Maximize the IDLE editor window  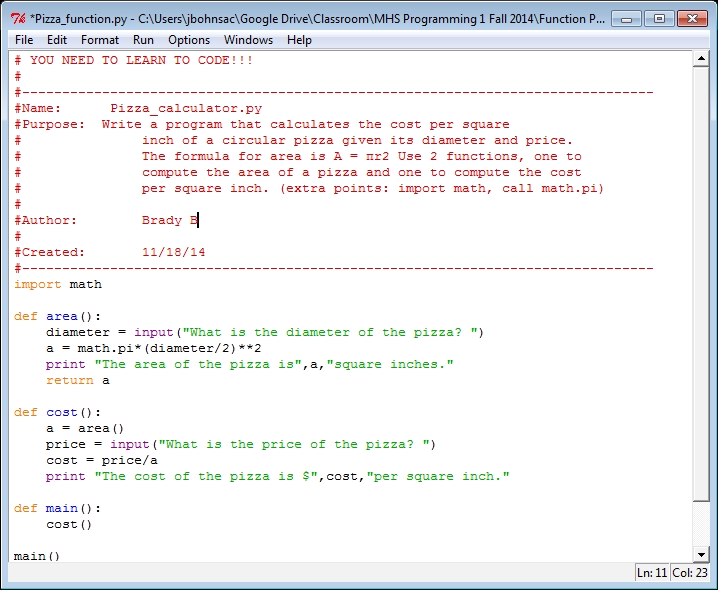[659, 19]
